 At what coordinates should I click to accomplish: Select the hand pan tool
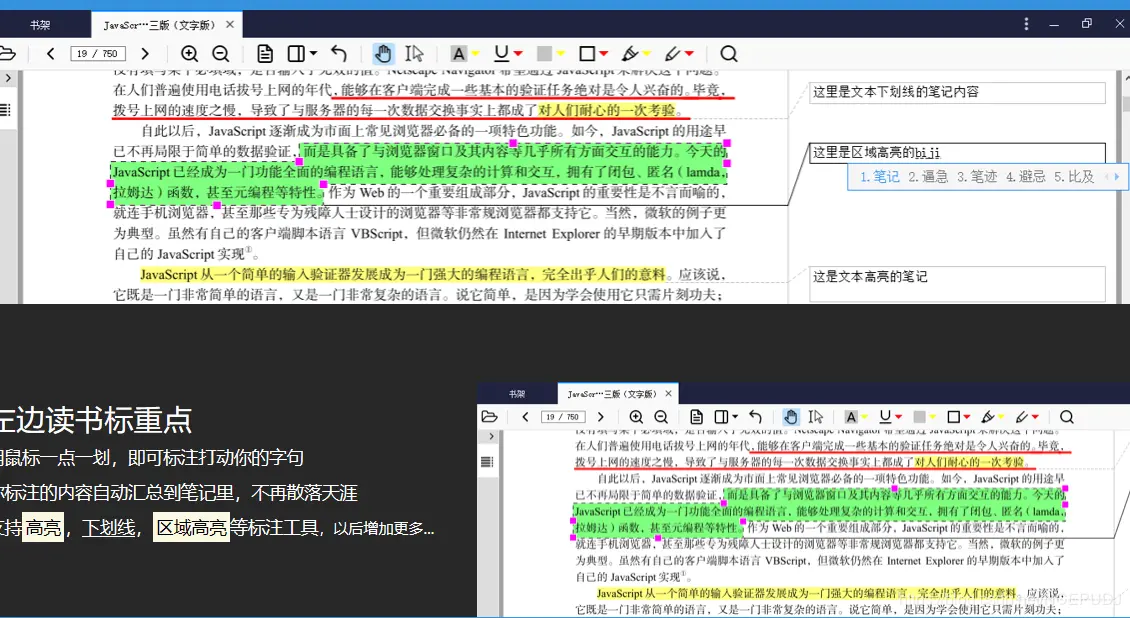click(383, 54)
